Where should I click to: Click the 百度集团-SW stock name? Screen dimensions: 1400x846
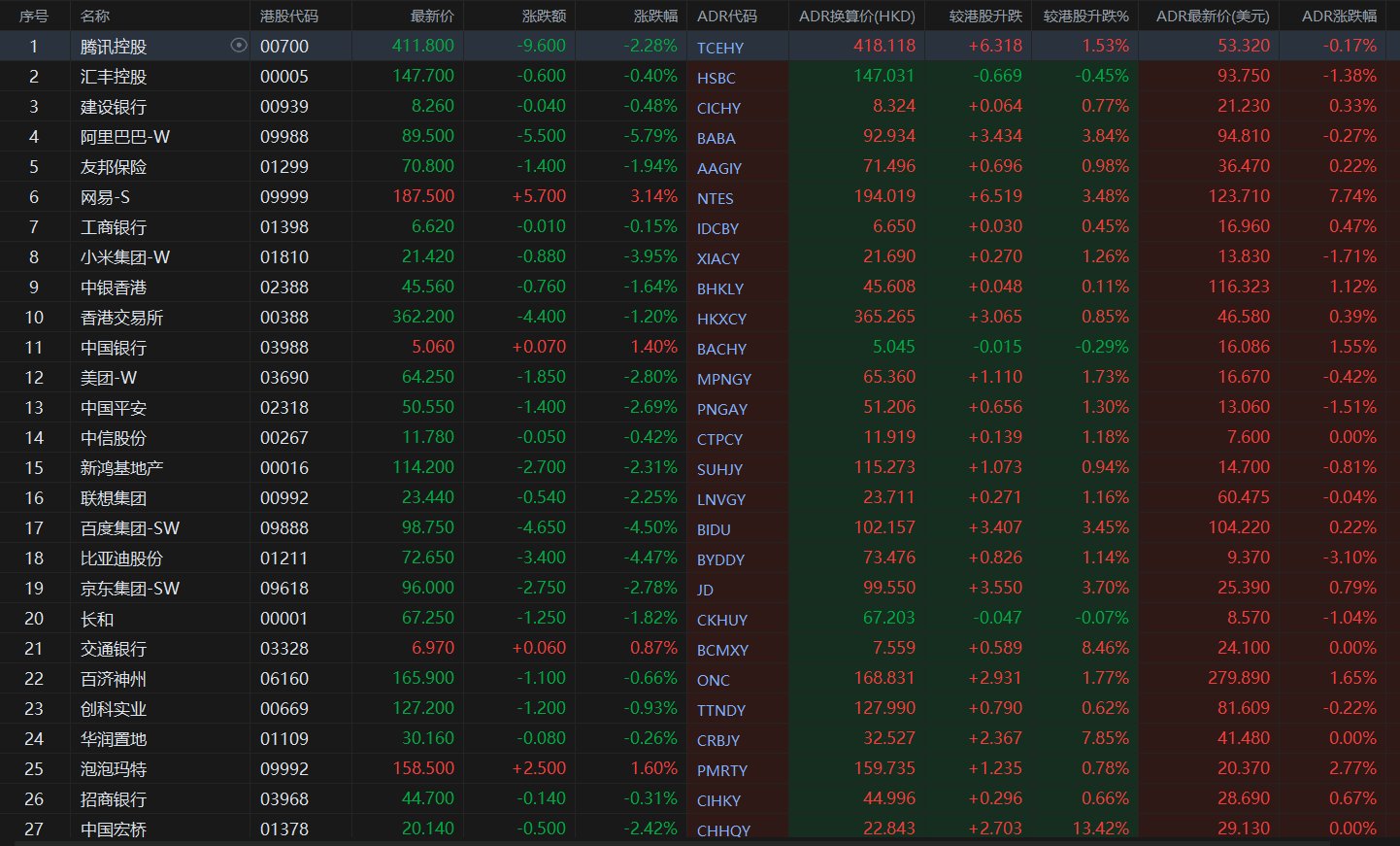(x=130, y=528)
